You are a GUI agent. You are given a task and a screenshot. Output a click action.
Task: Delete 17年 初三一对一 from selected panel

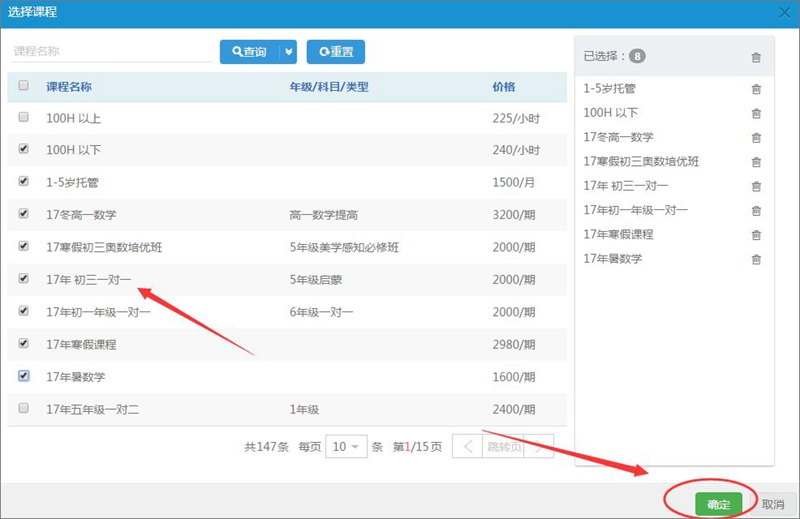click(756, 186)
